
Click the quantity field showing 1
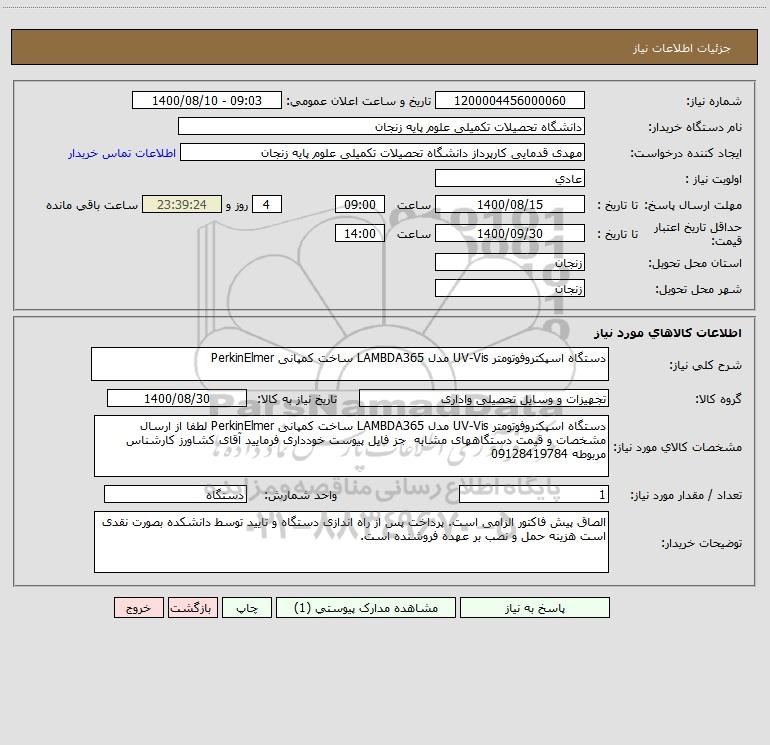tap(534, 494)
